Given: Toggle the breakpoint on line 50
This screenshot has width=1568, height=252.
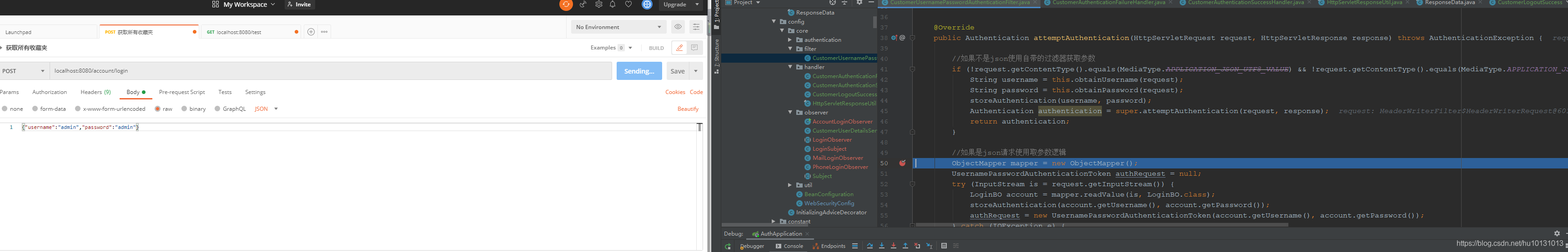Looking at the screenshot, I should coord(902,163).
